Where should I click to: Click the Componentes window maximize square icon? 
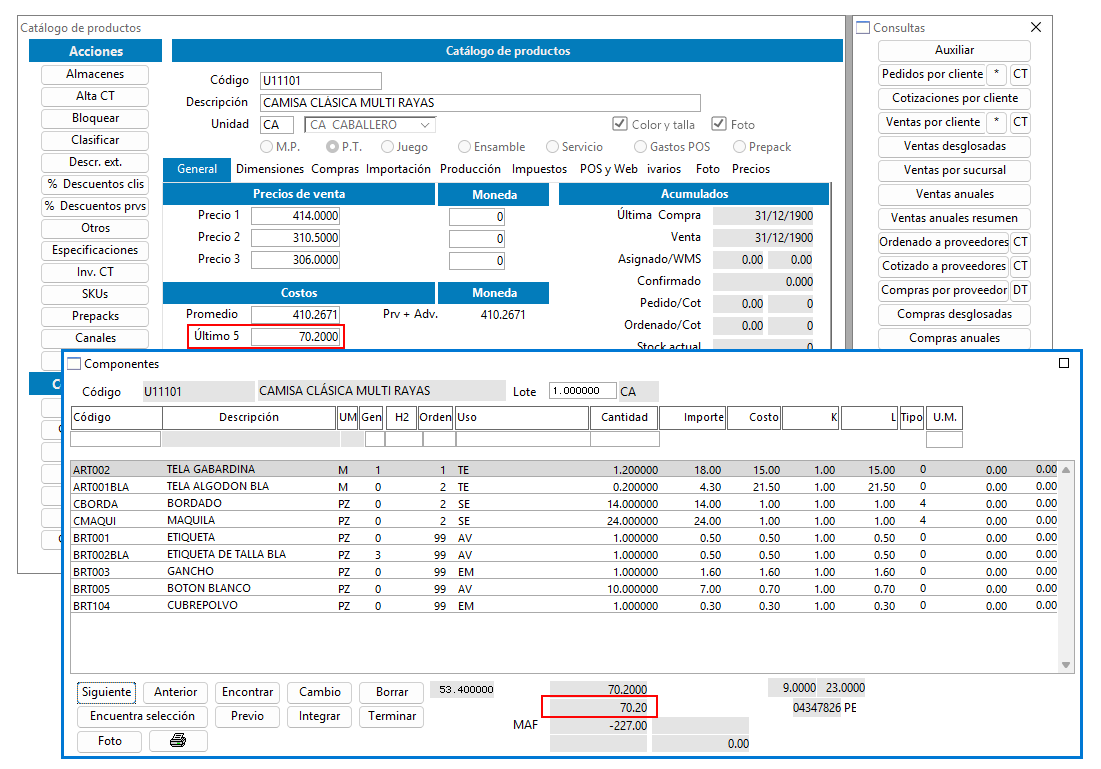pyautogui.click(x=1064, y=363)
